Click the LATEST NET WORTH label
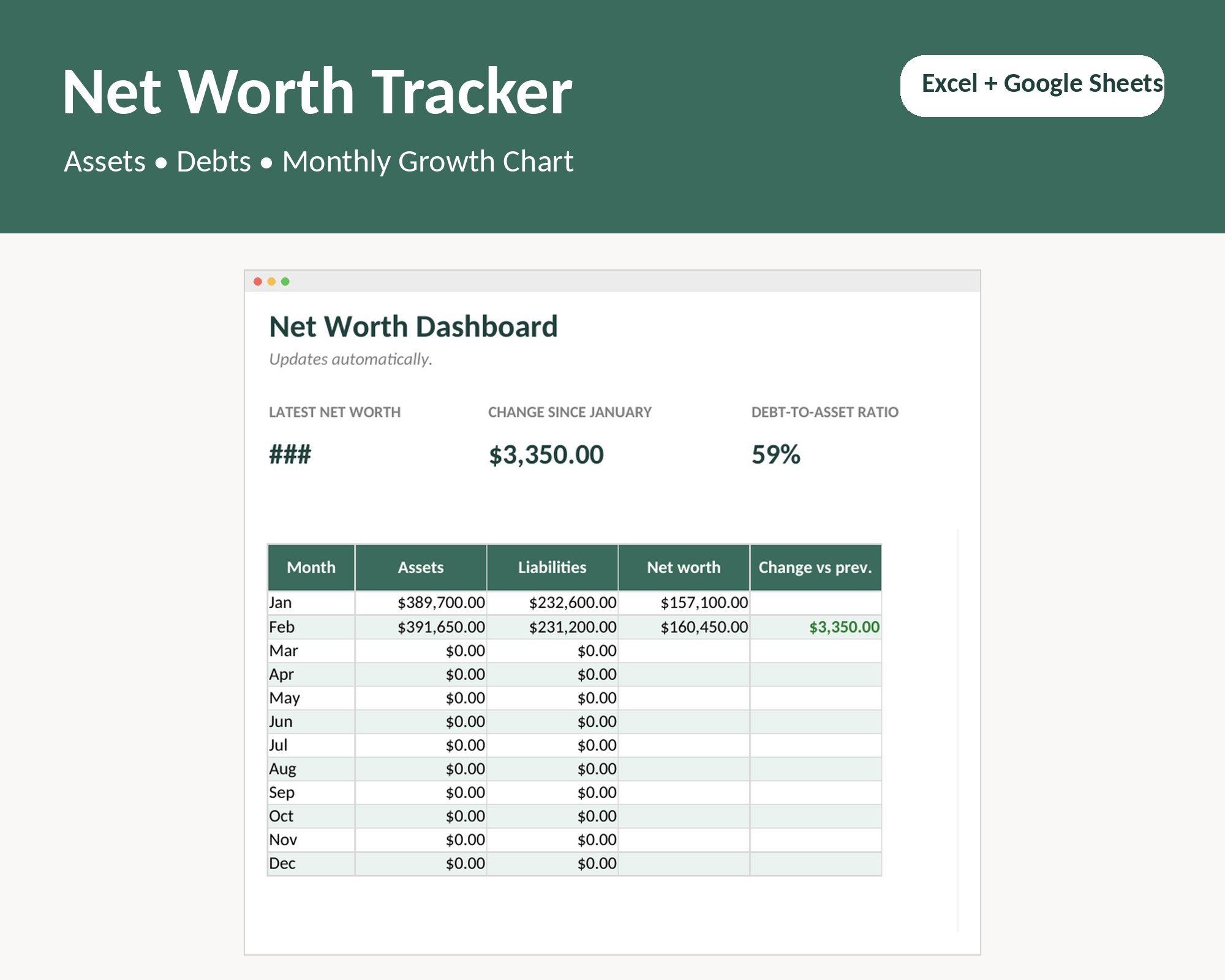This screenshot has height=980, width=1225. coord(334,412)
